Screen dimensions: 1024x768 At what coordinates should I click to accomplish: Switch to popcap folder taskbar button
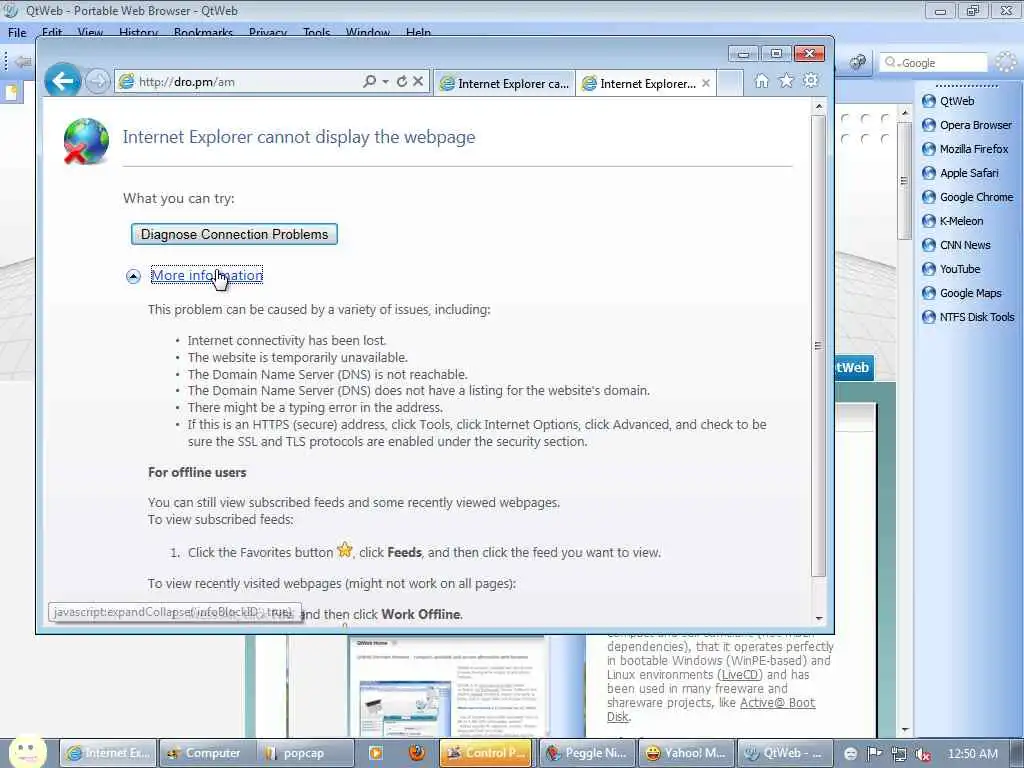pyautogui.click(x=304, y=753)
